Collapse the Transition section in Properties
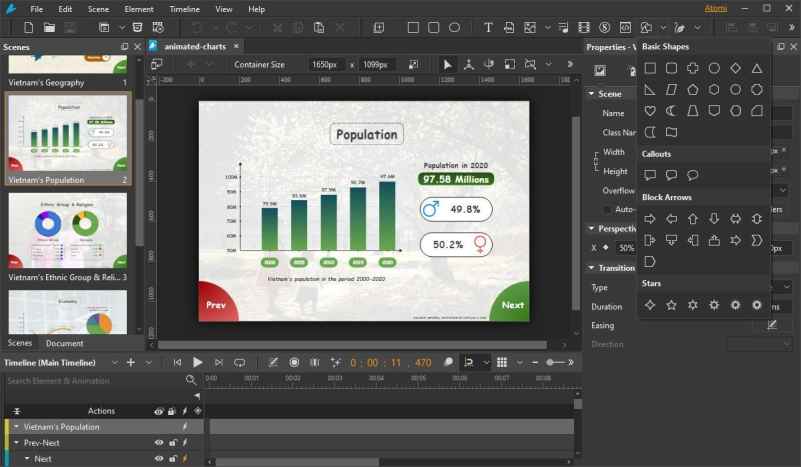 (591, 268)
